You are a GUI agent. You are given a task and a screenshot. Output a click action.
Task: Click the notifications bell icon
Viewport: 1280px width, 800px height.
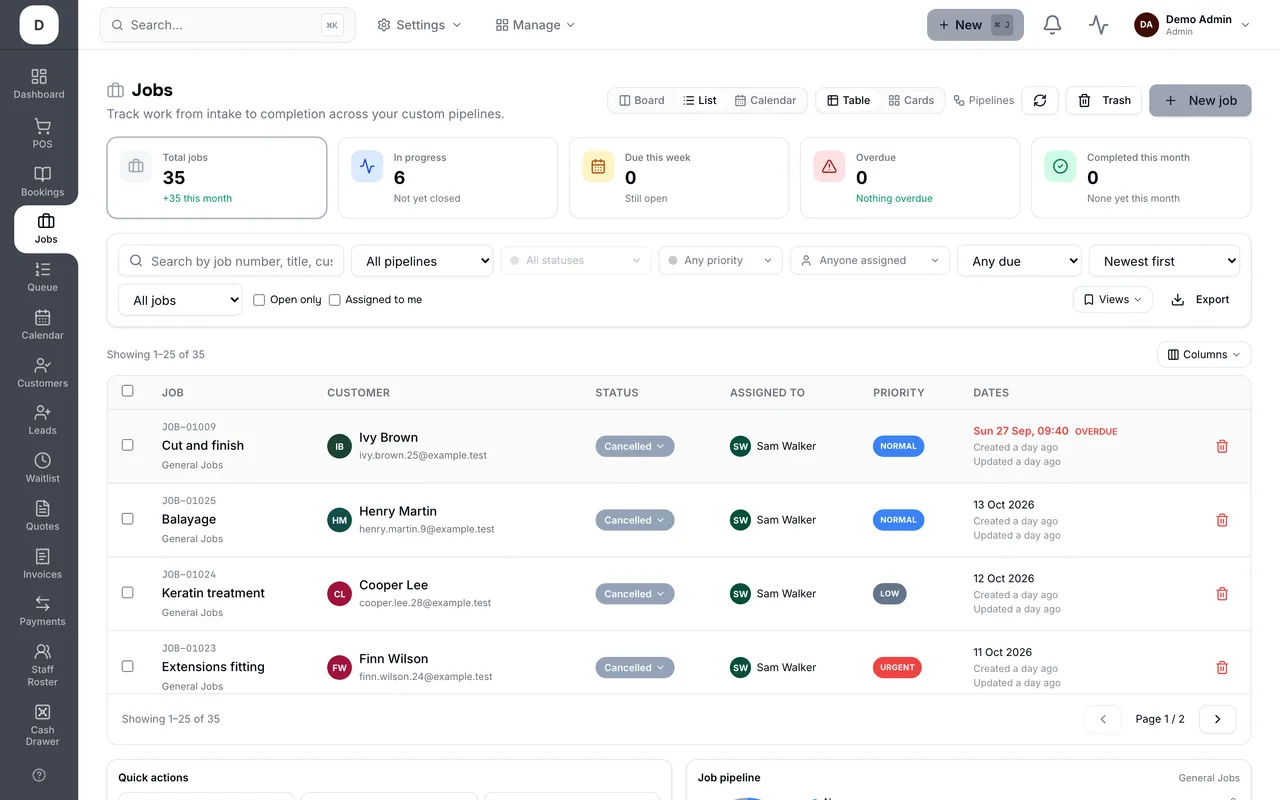[x=1052, y=25]
